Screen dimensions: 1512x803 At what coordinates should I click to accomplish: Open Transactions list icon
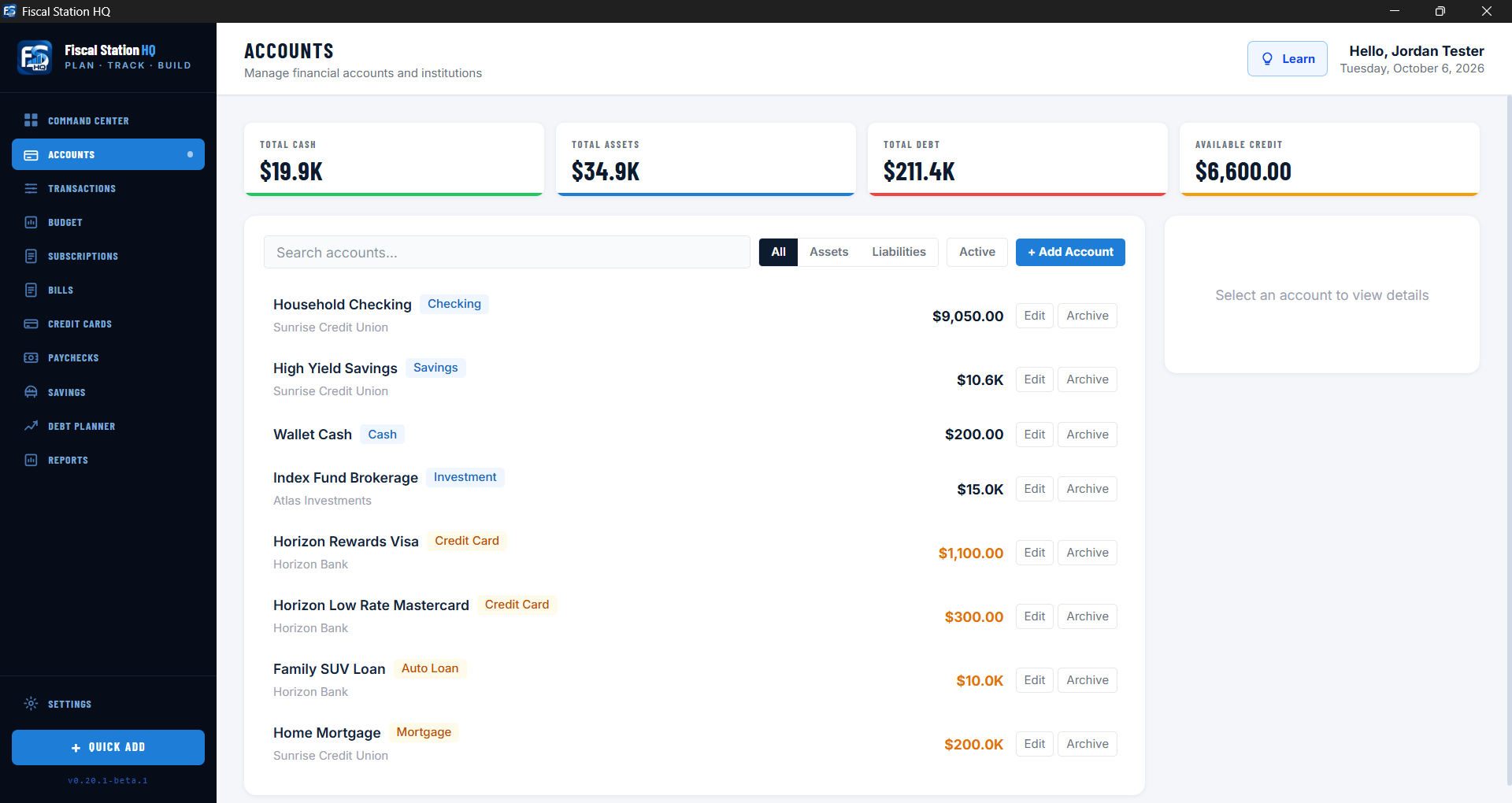pos(31,189)
